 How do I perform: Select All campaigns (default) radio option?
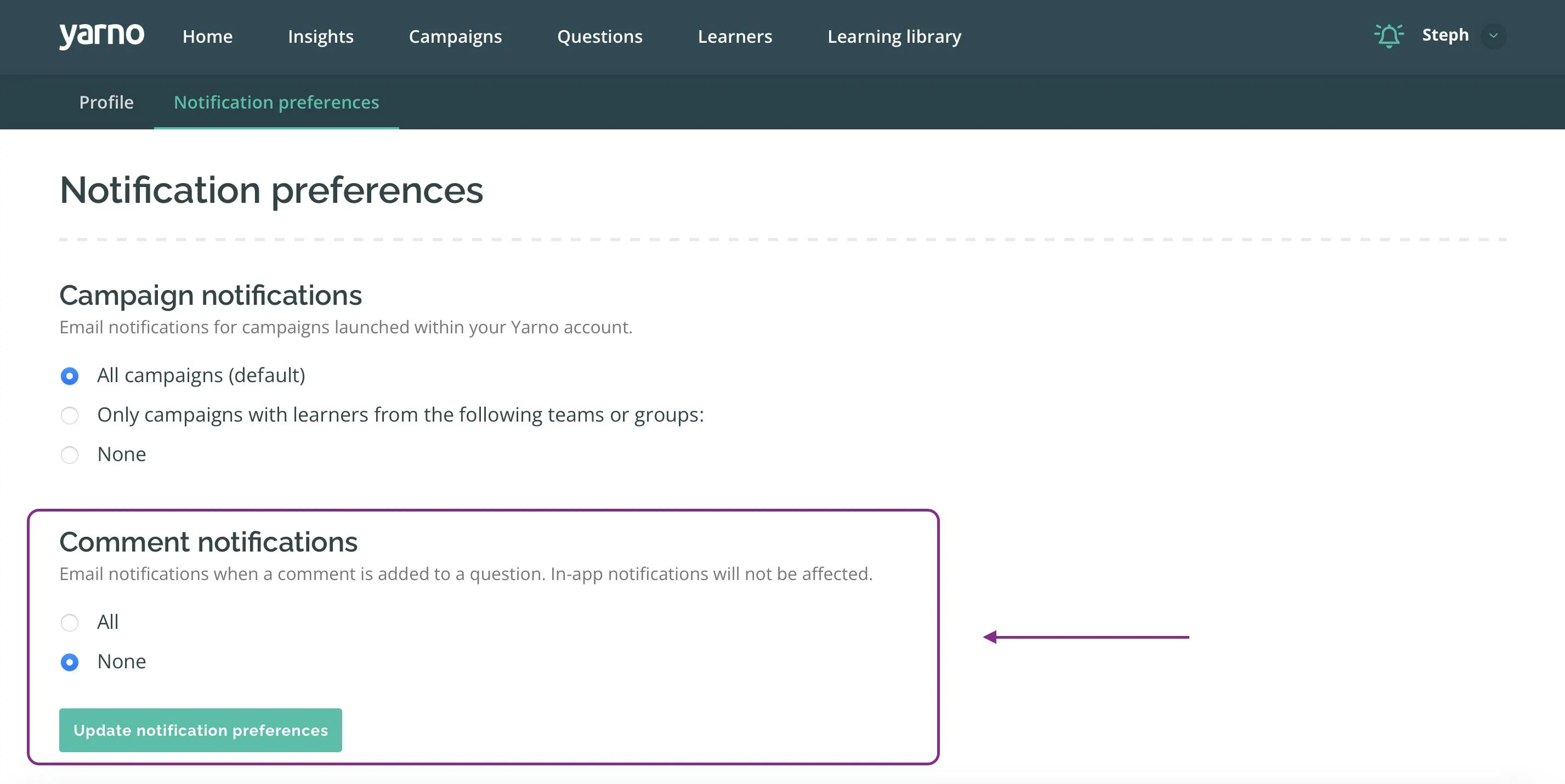(x=70, y=377)
